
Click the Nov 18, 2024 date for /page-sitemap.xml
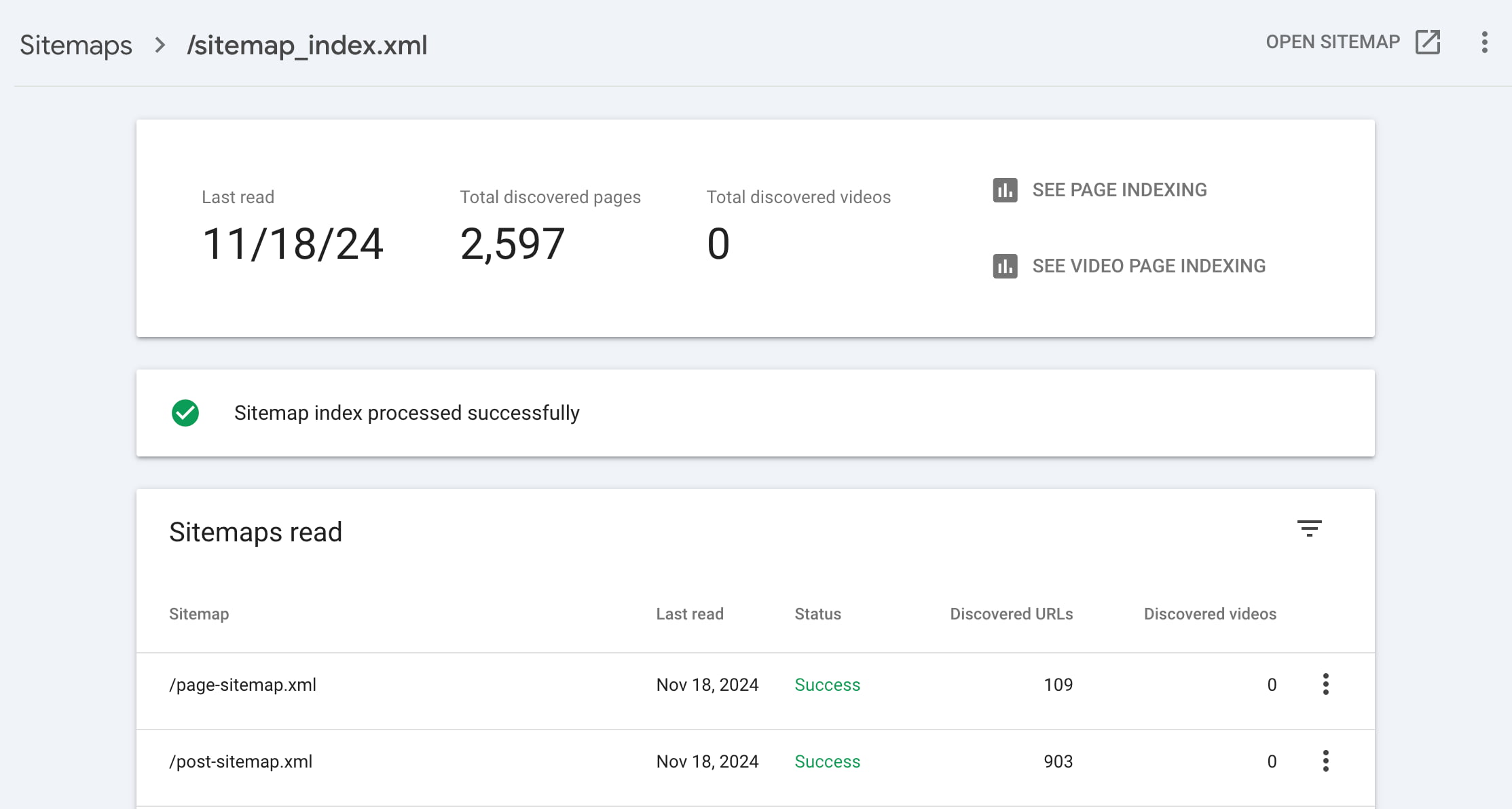tap(707, 685)
